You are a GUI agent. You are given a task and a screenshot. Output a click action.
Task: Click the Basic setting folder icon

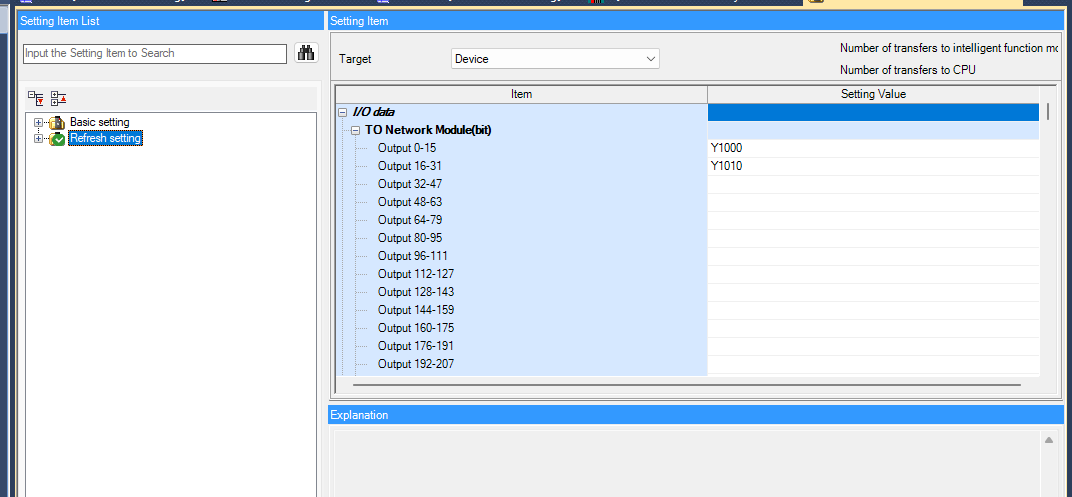point(57,123)
